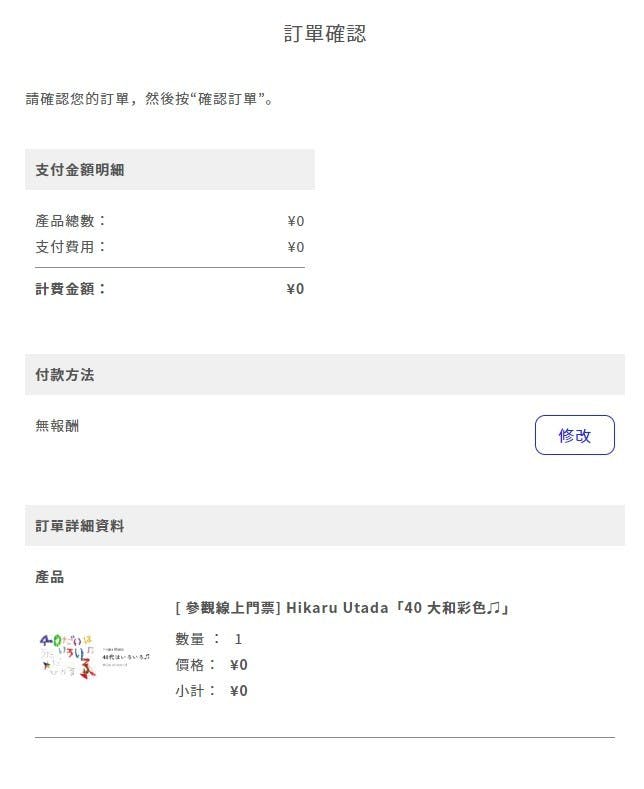Viewport: 644px width, 789px height.
Task: Click the 訂單詳細資料 section header
Action: coord(80,526)
